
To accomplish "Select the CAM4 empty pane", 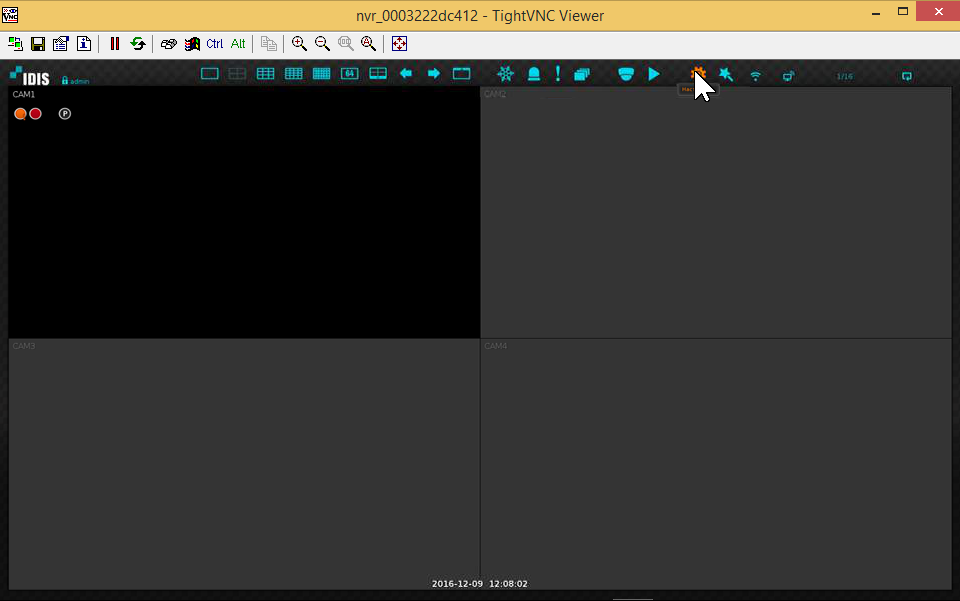I will 716,464.
